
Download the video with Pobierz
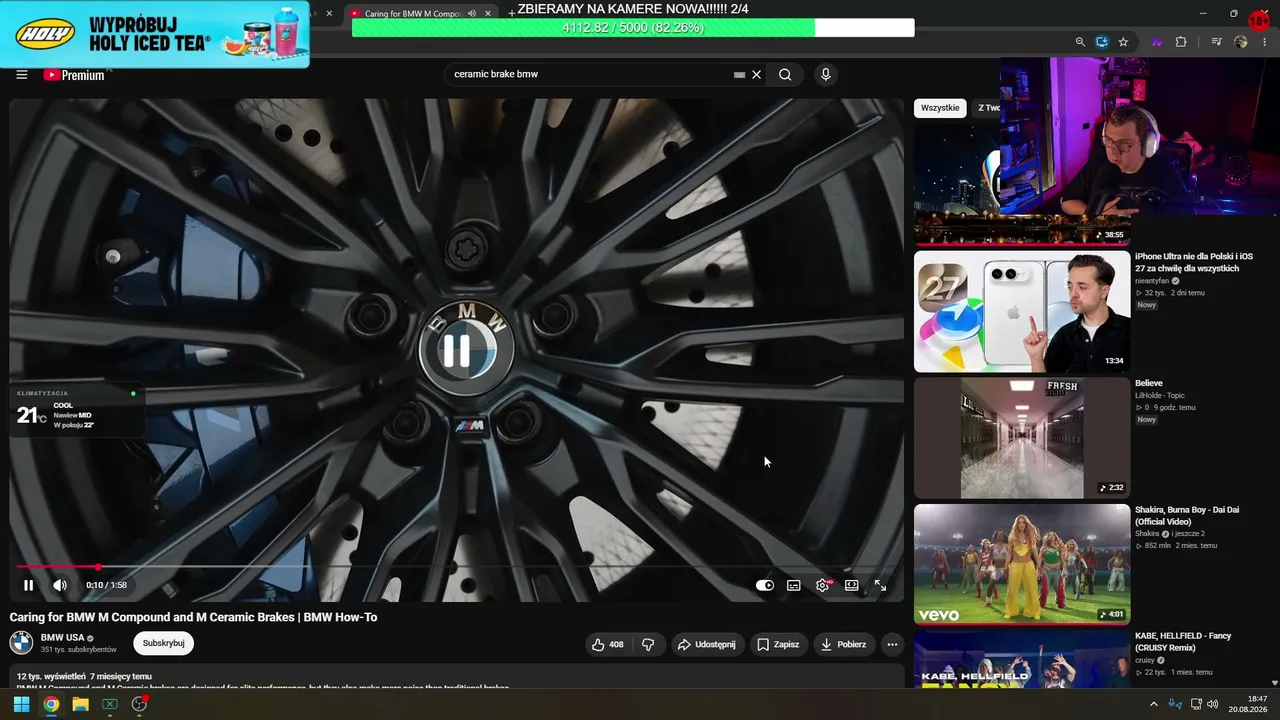click(x=844, y=644)
